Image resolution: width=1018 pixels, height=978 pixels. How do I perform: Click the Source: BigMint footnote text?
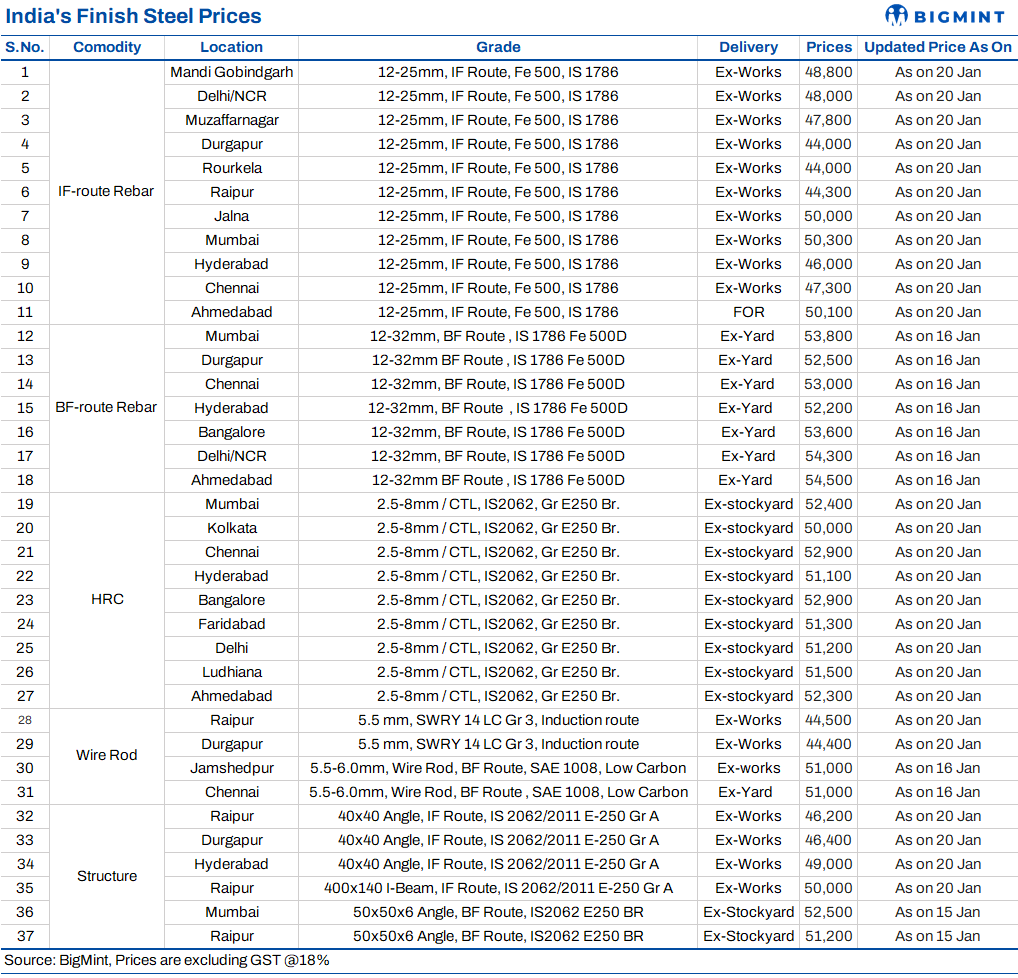tap(167, 960)
